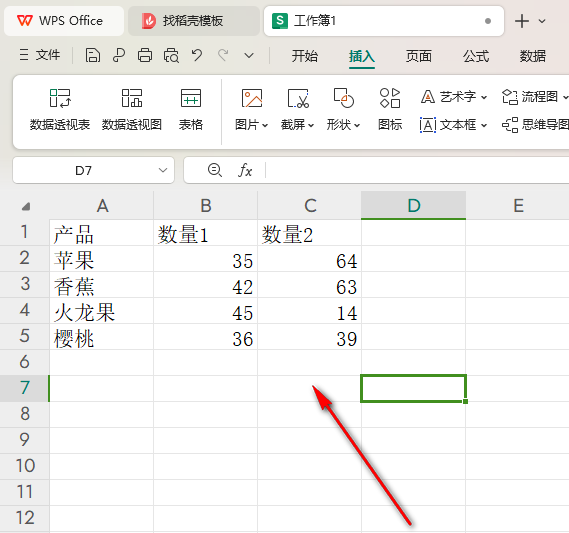Select cell containing 数量2

click(x=310, y=233)
